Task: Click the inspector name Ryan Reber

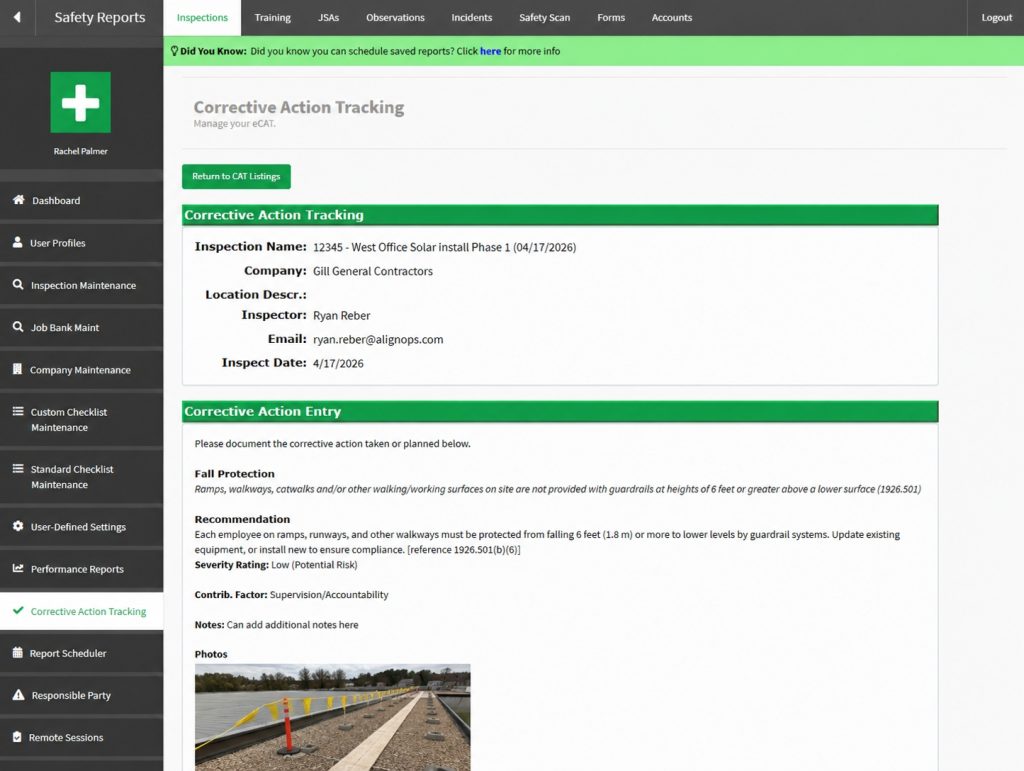Action: click(342, 315)
